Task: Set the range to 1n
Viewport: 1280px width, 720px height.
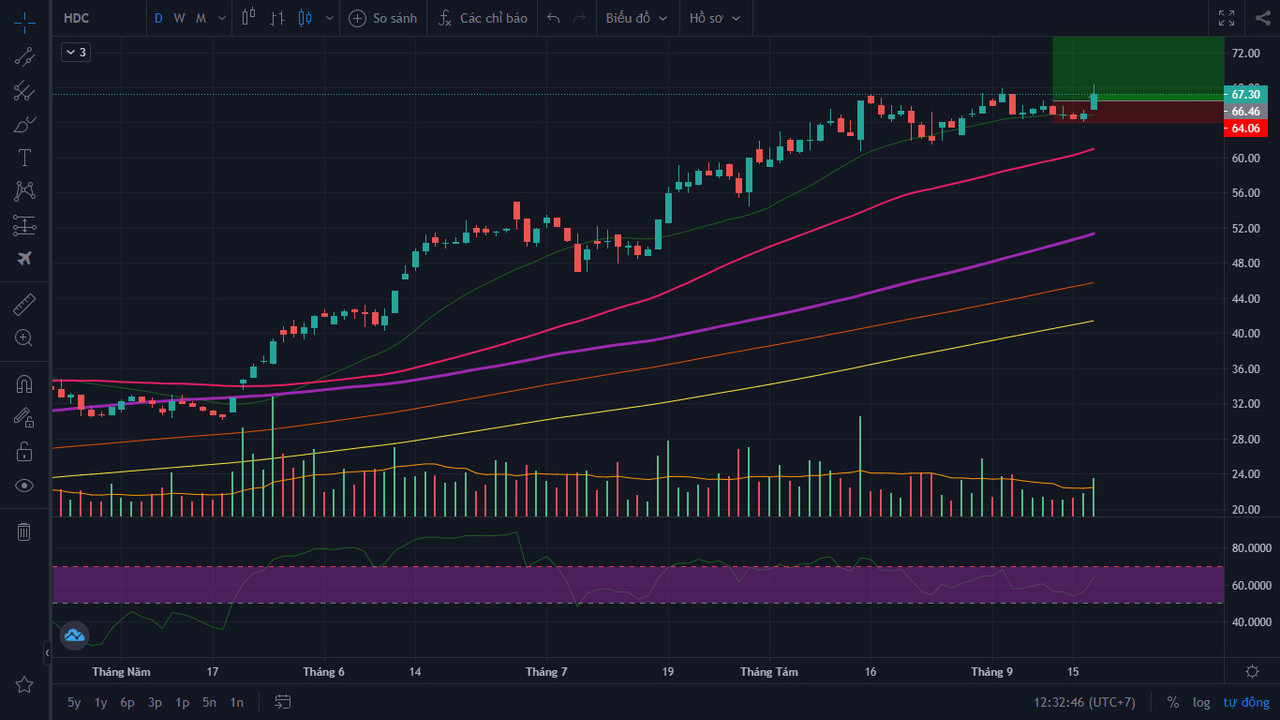Action: point(237,702)
